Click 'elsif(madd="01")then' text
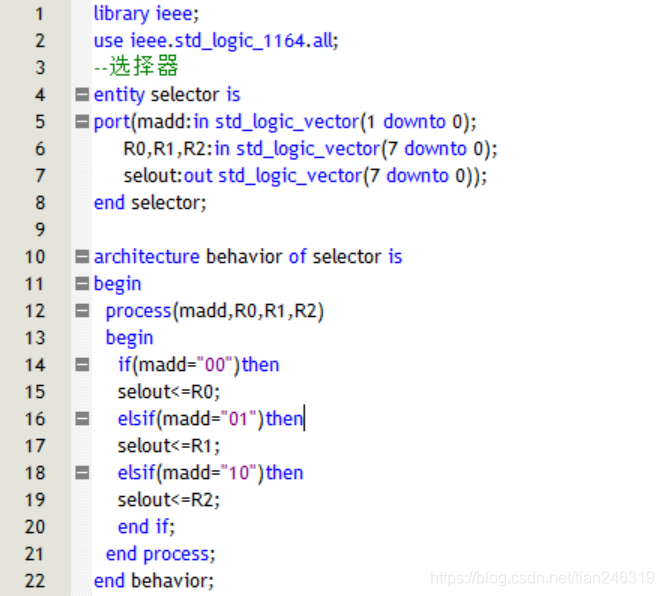Image resolution: width=664 pixels, height=596 pixels. point(210,419)
